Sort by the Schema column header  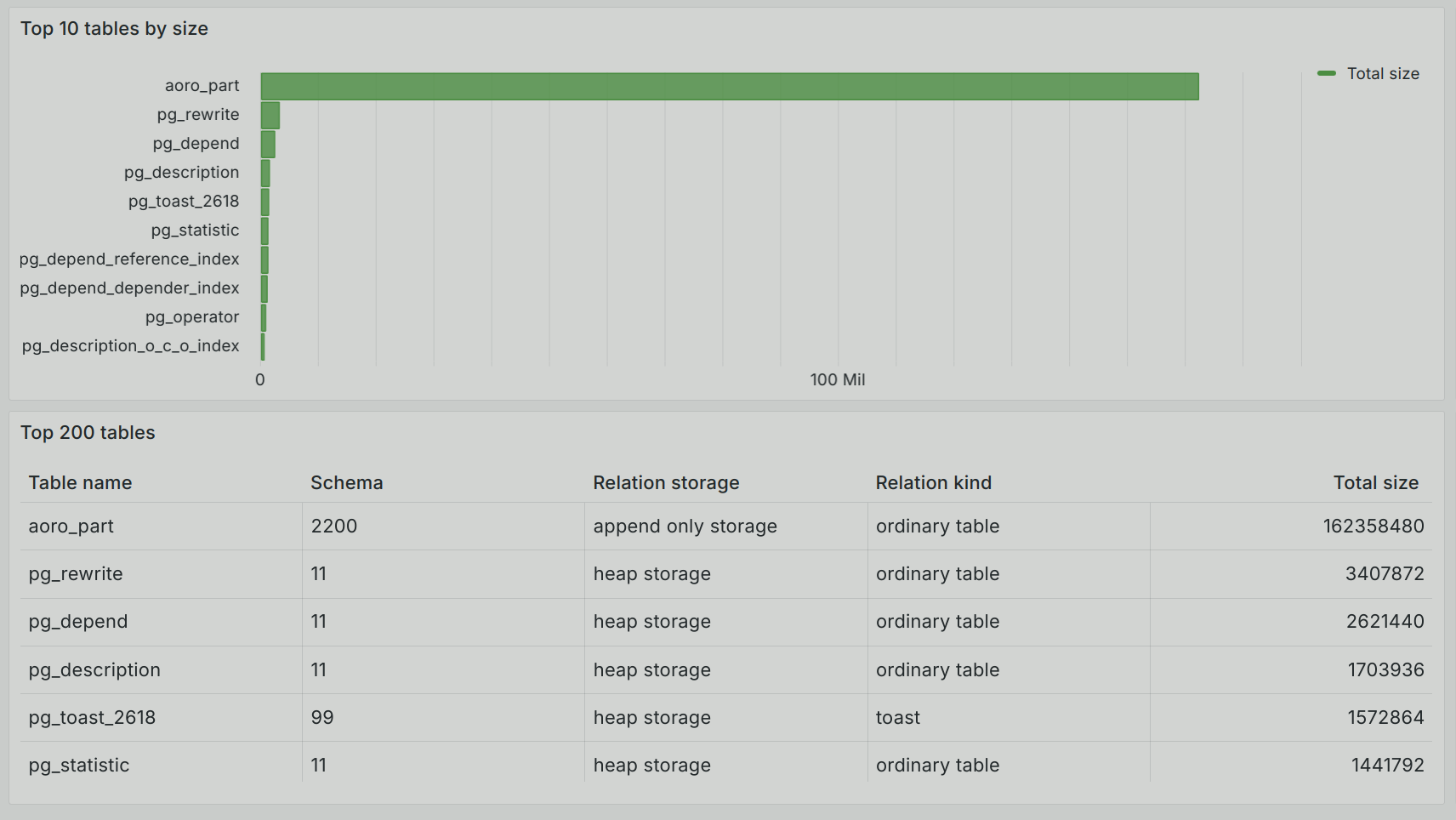point(346,482)
